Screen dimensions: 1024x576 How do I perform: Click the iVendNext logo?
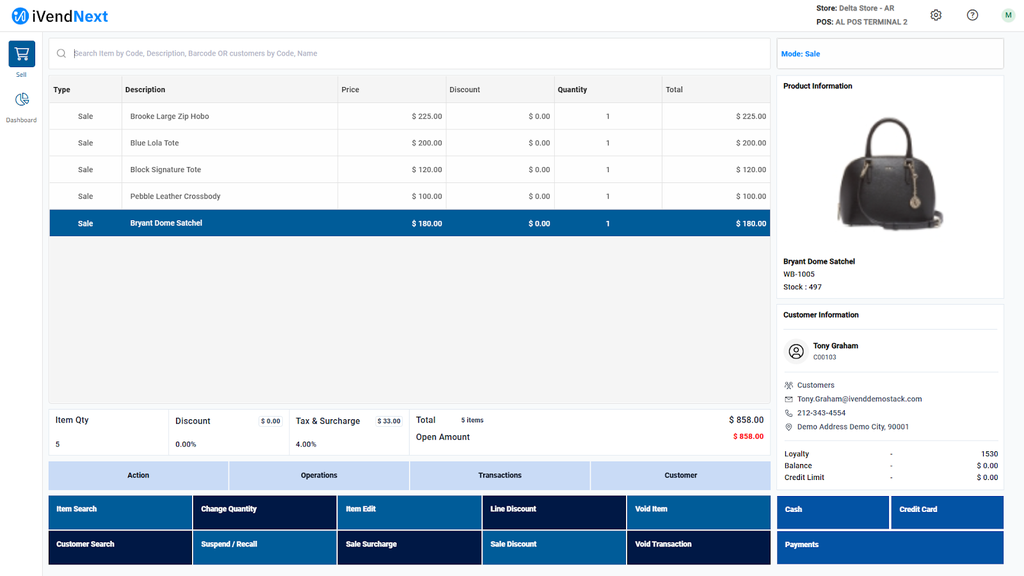click(60, 16)
